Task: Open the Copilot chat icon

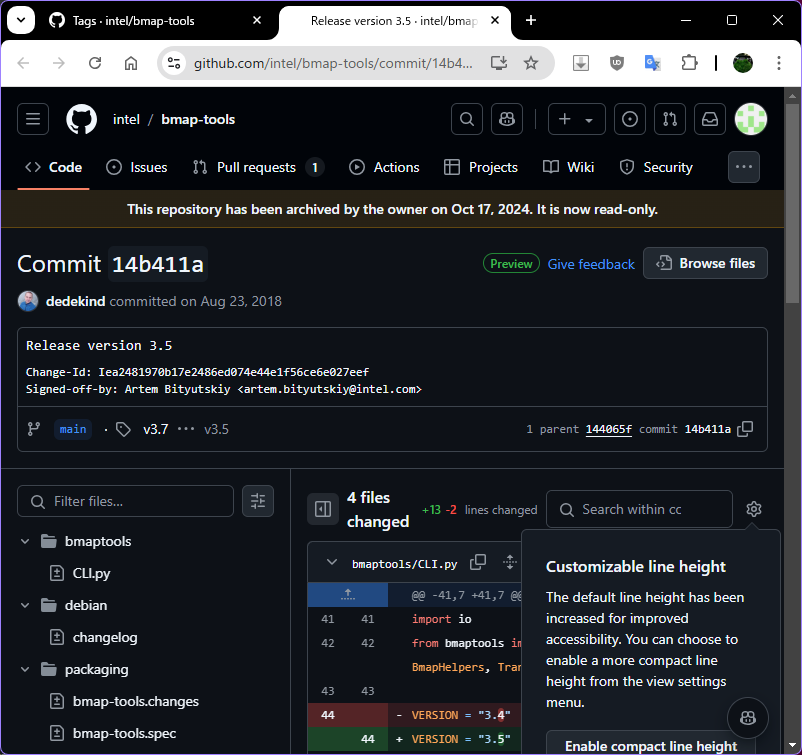Action: 507,119
